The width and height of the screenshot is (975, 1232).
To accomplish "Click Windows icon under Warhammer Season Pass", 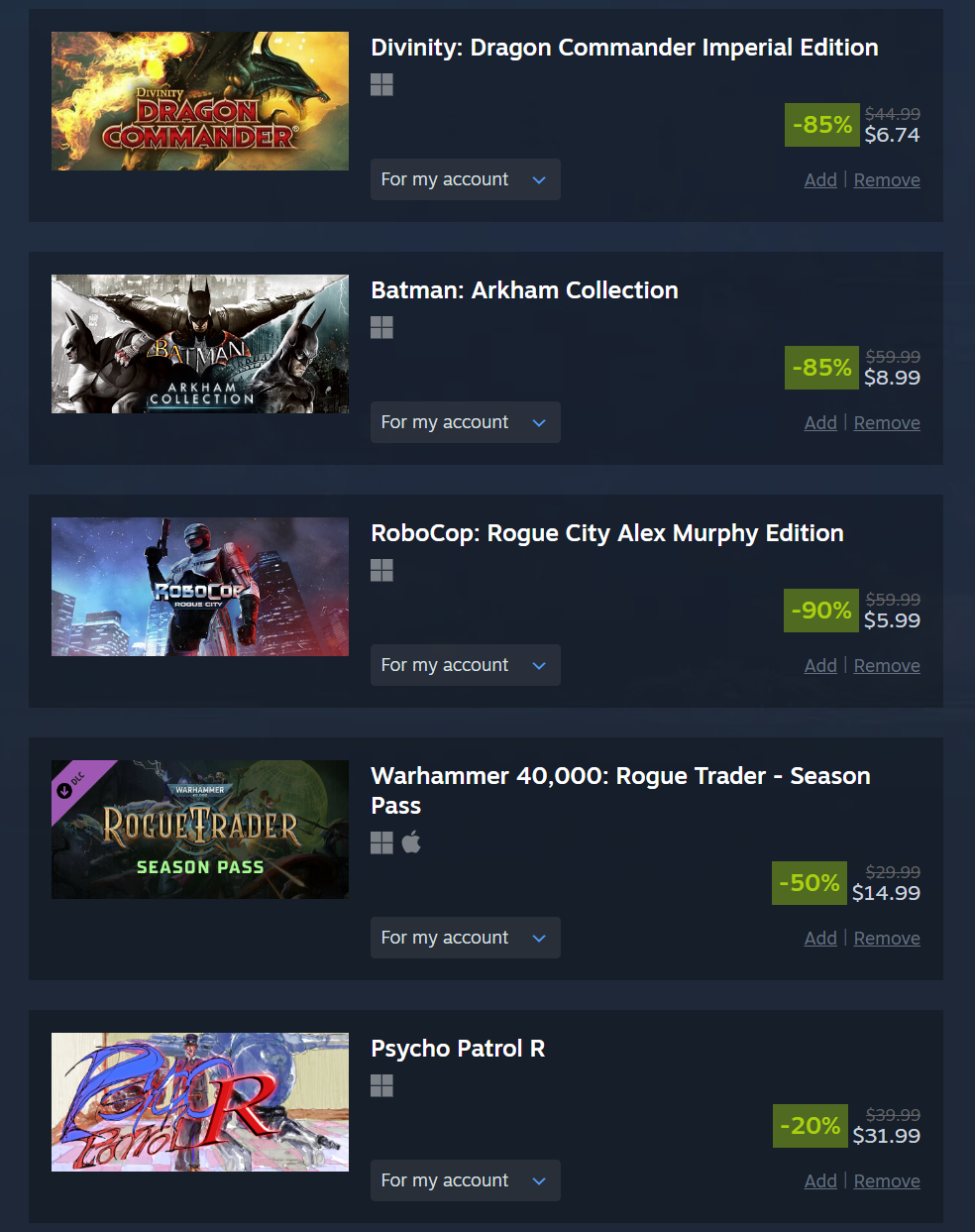I will (381, 842).
